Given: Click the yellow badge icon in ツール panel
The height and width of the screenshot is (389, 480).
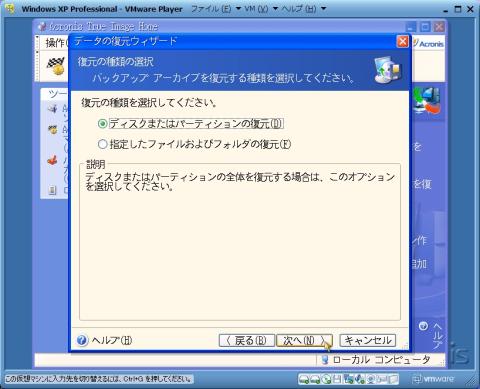Looking at the screenshot, I should [x=53, y=130].
